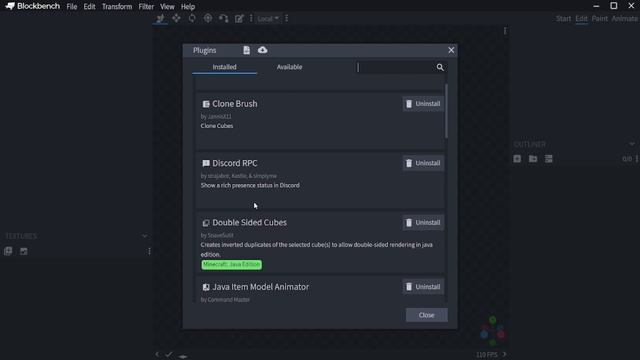This screenshot has width=640, height=360.
Task: Click the plugin search magnifier icon
Action: 440,67
